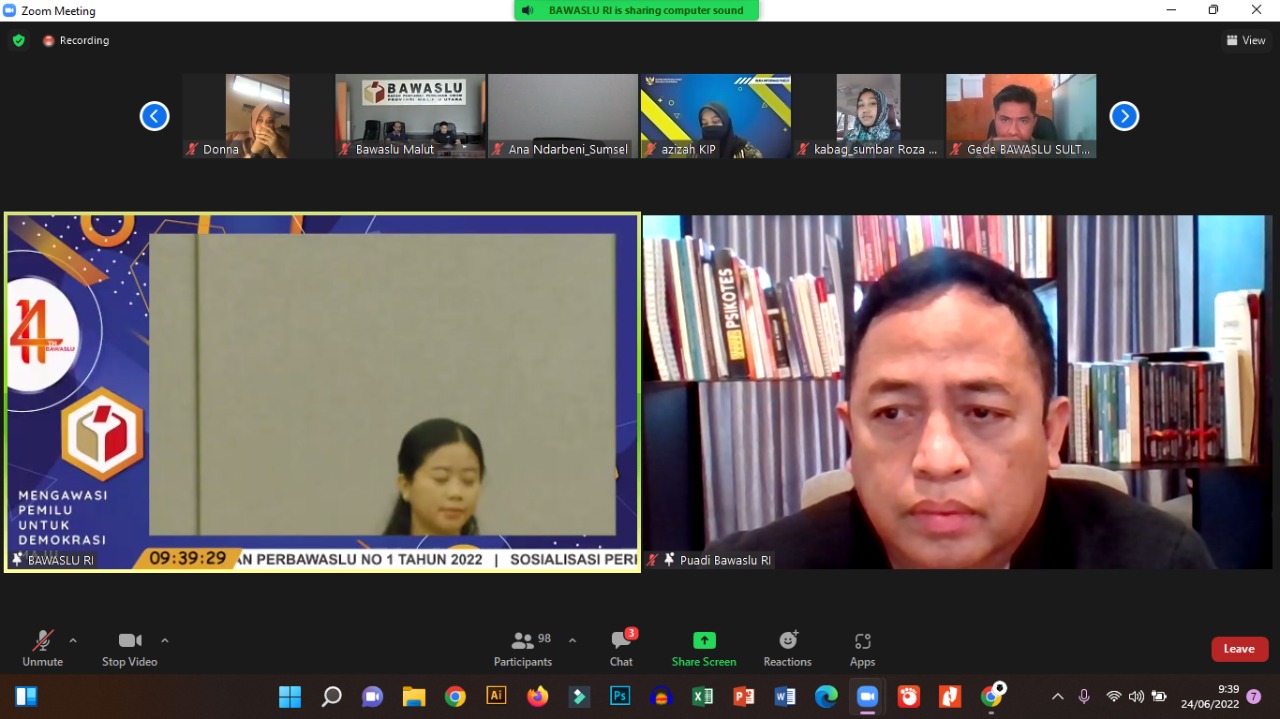The image size is (1280, 719).
Task: Expand the arrow next to Participants
Action: tap(572, 640)
